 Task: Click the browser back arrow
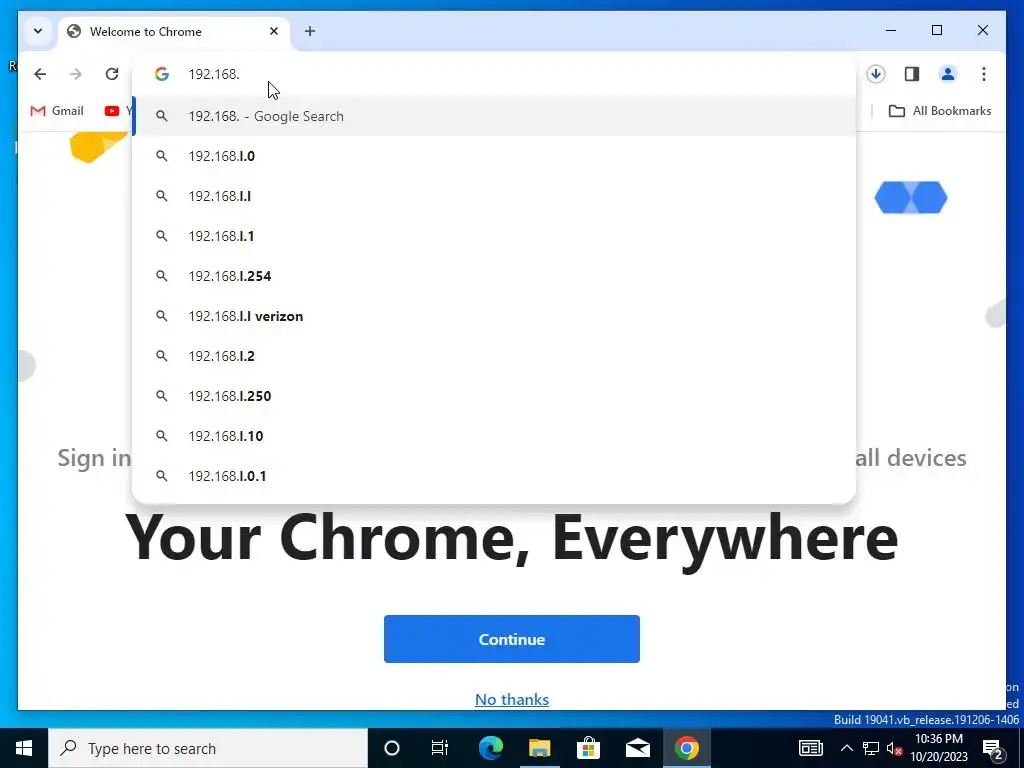(40, 74)
